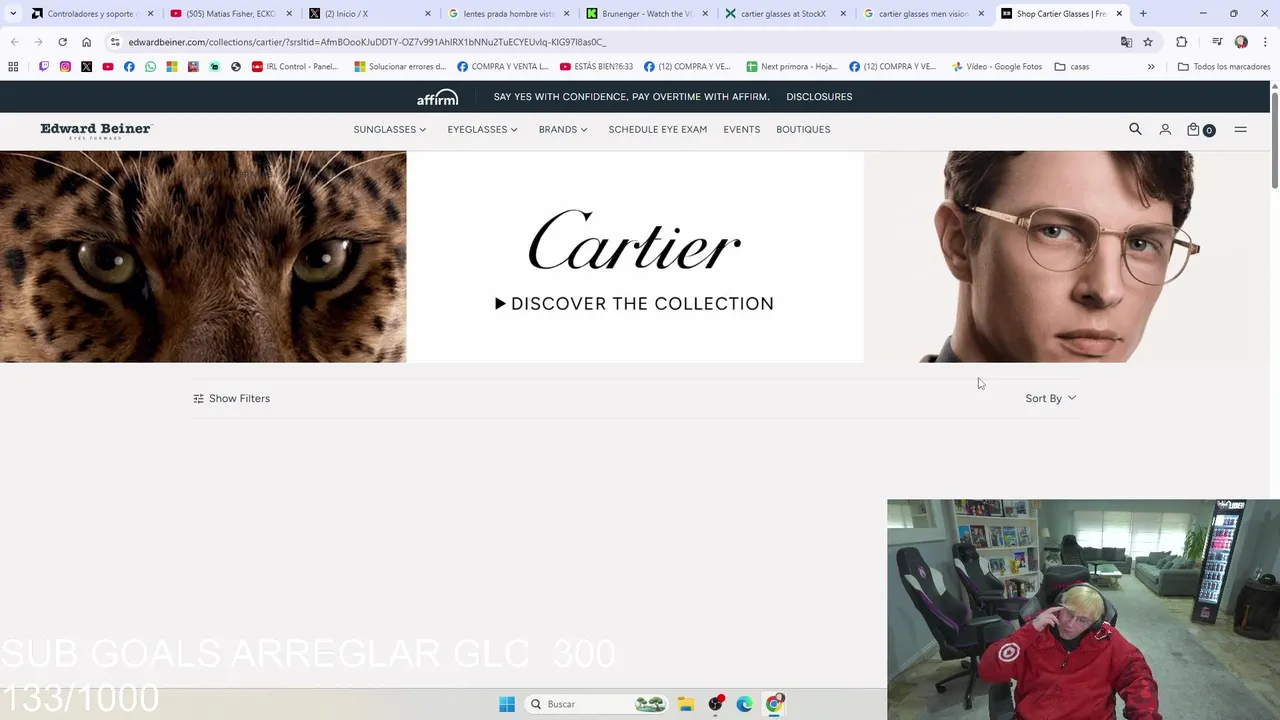
Task: Open the Extensions puzzle icon
Action: click(x=1181, y=42)
